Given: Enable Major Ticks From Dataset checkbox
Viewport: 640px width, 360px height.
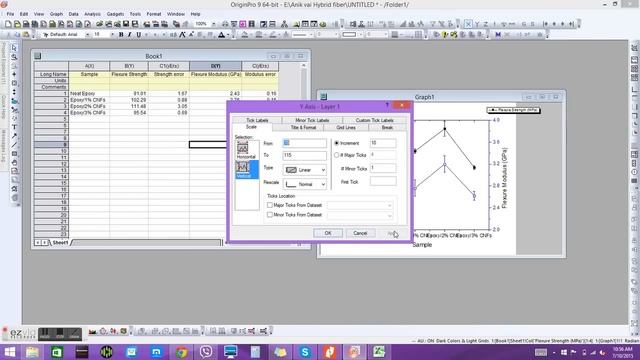Looking at the screenshot, I should click(270, 205).
